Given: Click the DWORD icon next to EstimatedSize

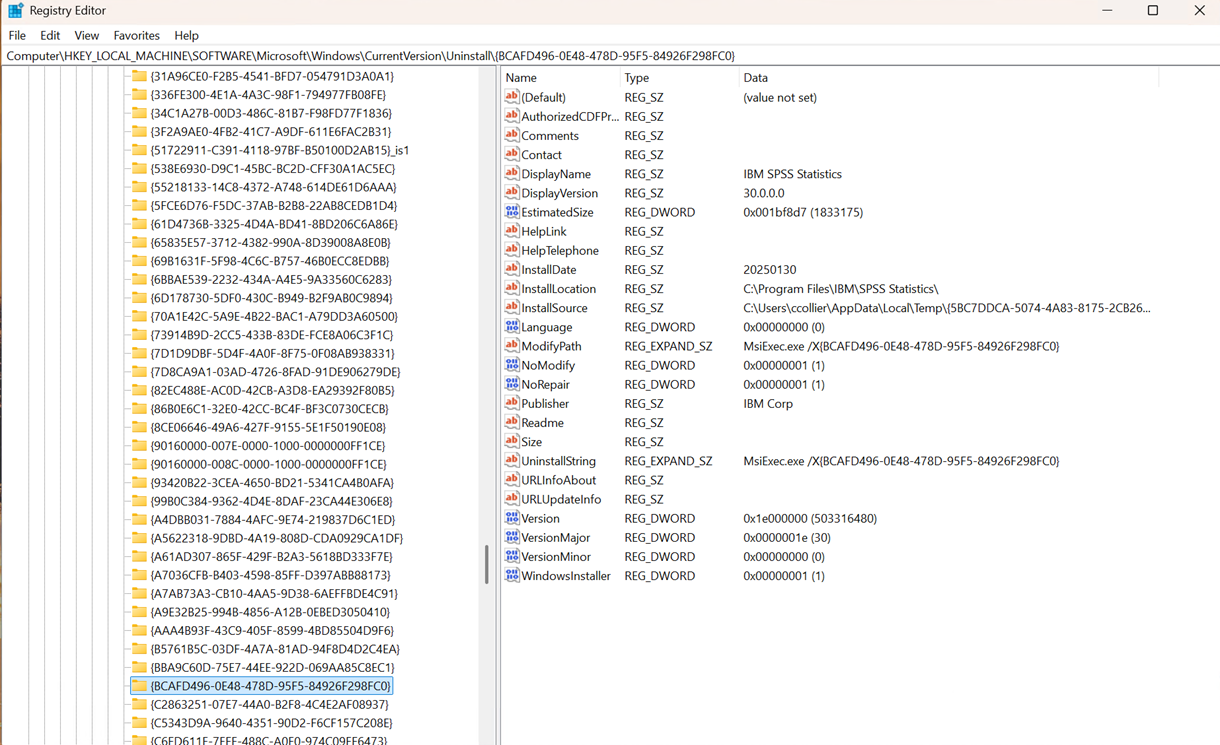Looking at the screenshot, I should (511, 212).
